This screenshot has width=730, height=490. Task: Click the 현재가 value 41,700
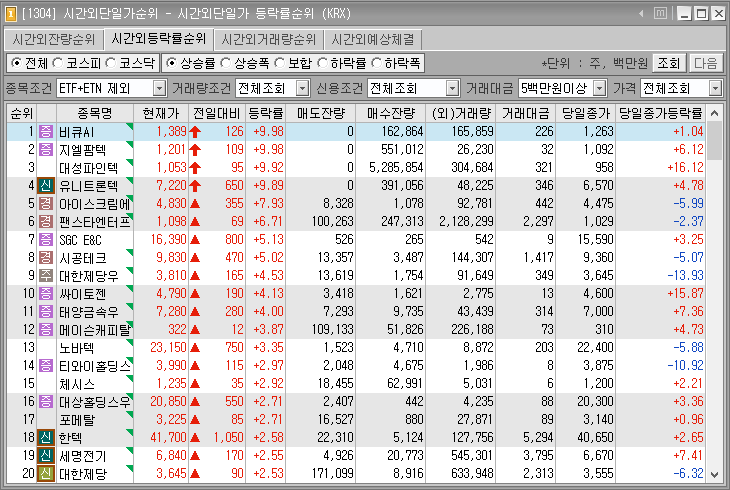168,438
